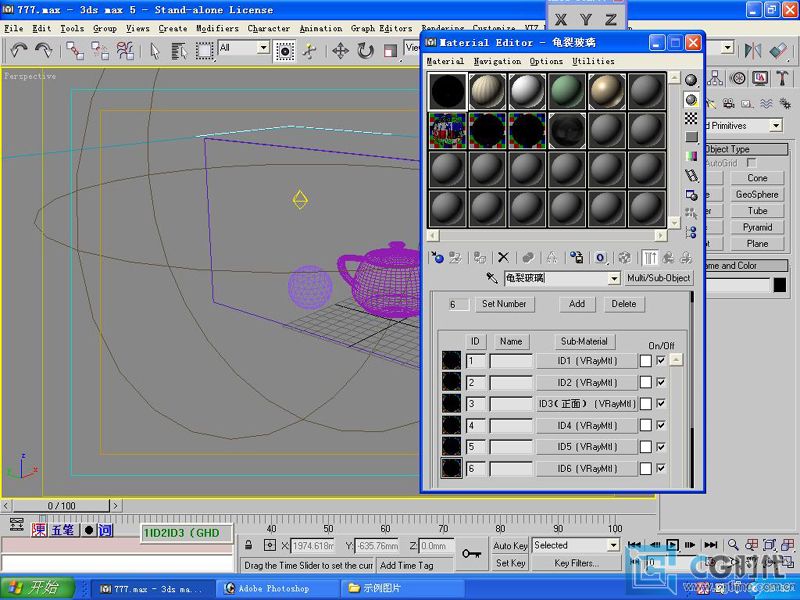Toggle On/Off checkbox for ID1 sub-material

pyautogui.click(x=661, y=360)
